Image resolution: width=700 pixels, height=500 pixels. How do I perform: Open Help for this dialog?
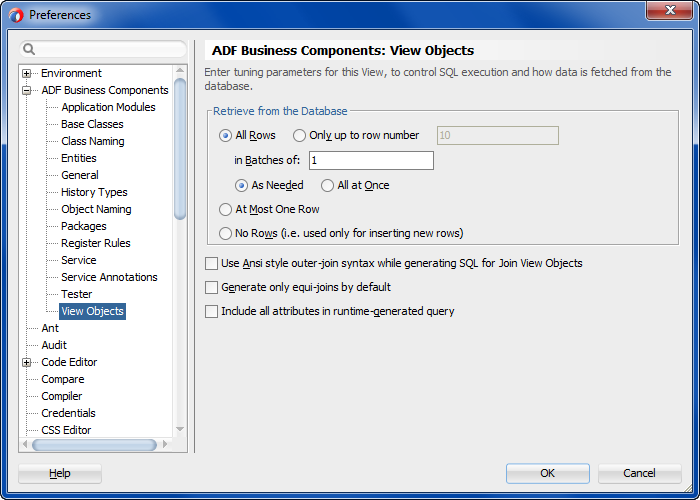pyautogui.click(x=60, y=473)
